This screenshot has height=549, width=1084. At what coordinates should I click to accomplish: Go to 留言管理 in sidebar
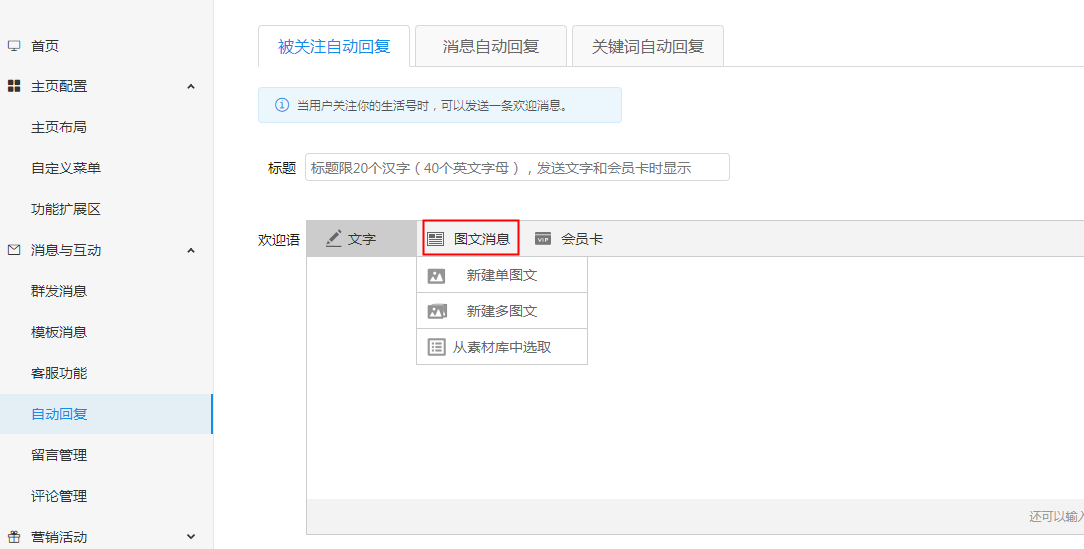(59, 455)
